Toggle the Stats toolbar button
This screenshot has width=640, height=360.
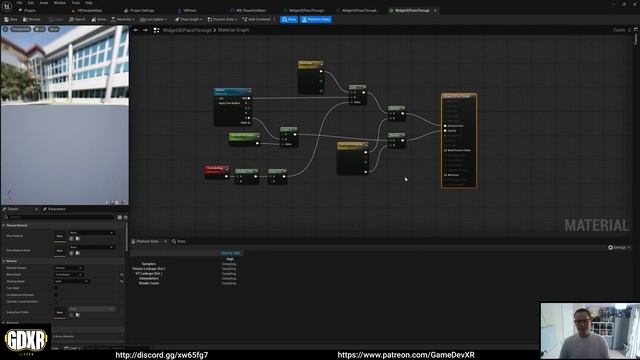pos(289,19)
